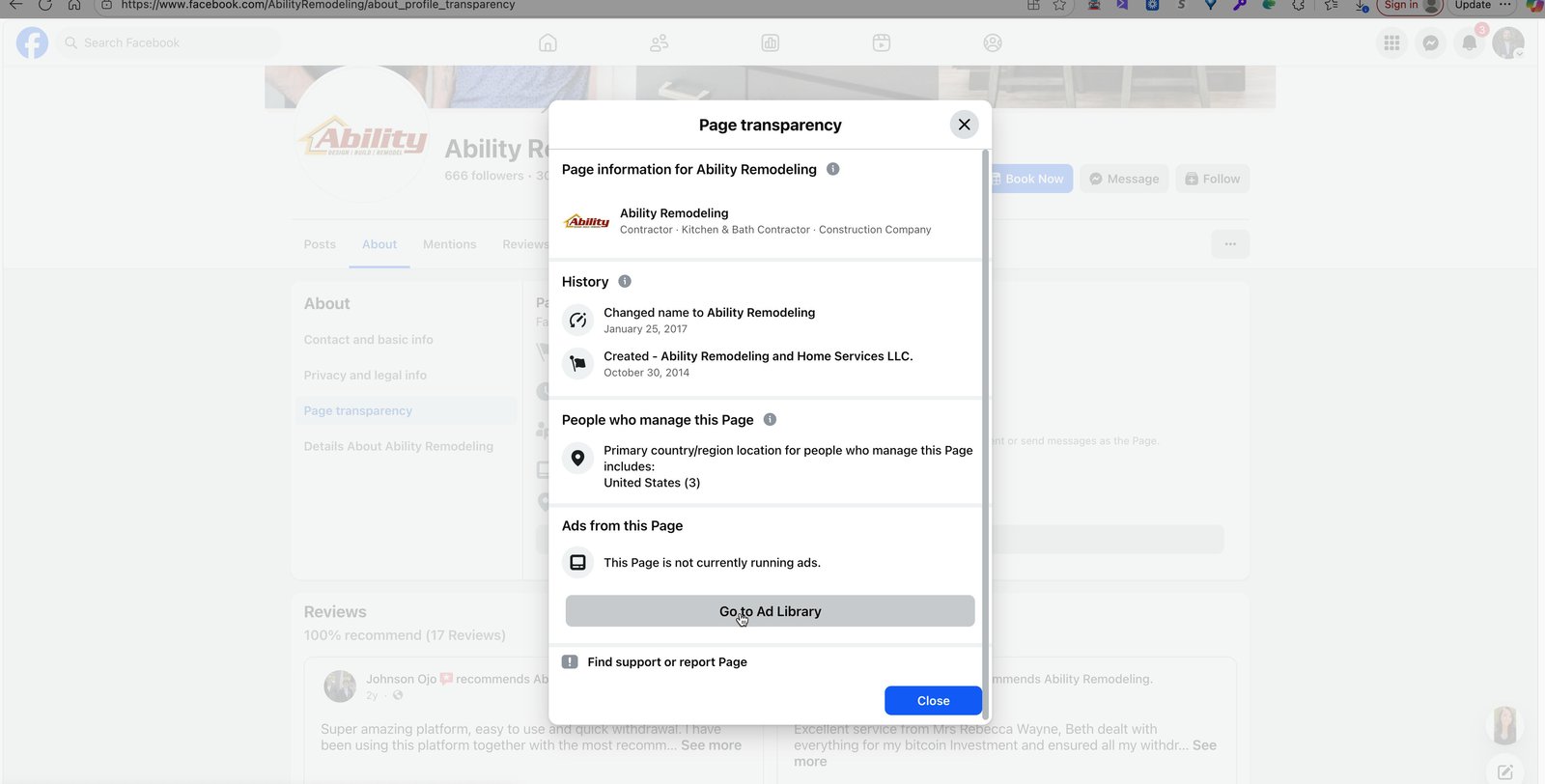Open Privacy and legal info section
This screenshot has width=1545, height=784.
coord(365,376)
